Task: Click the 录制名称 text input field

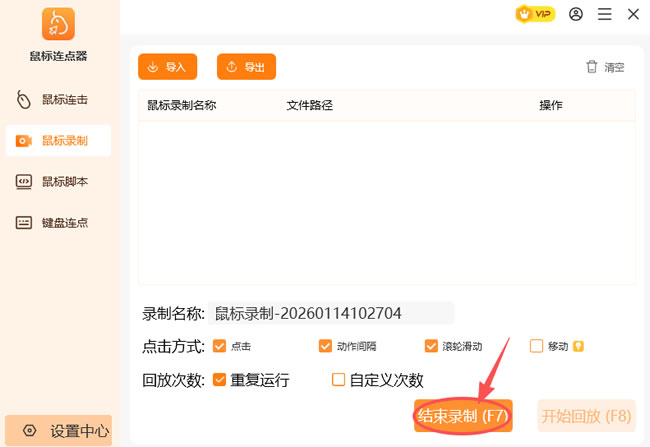Action: (330, 313)
